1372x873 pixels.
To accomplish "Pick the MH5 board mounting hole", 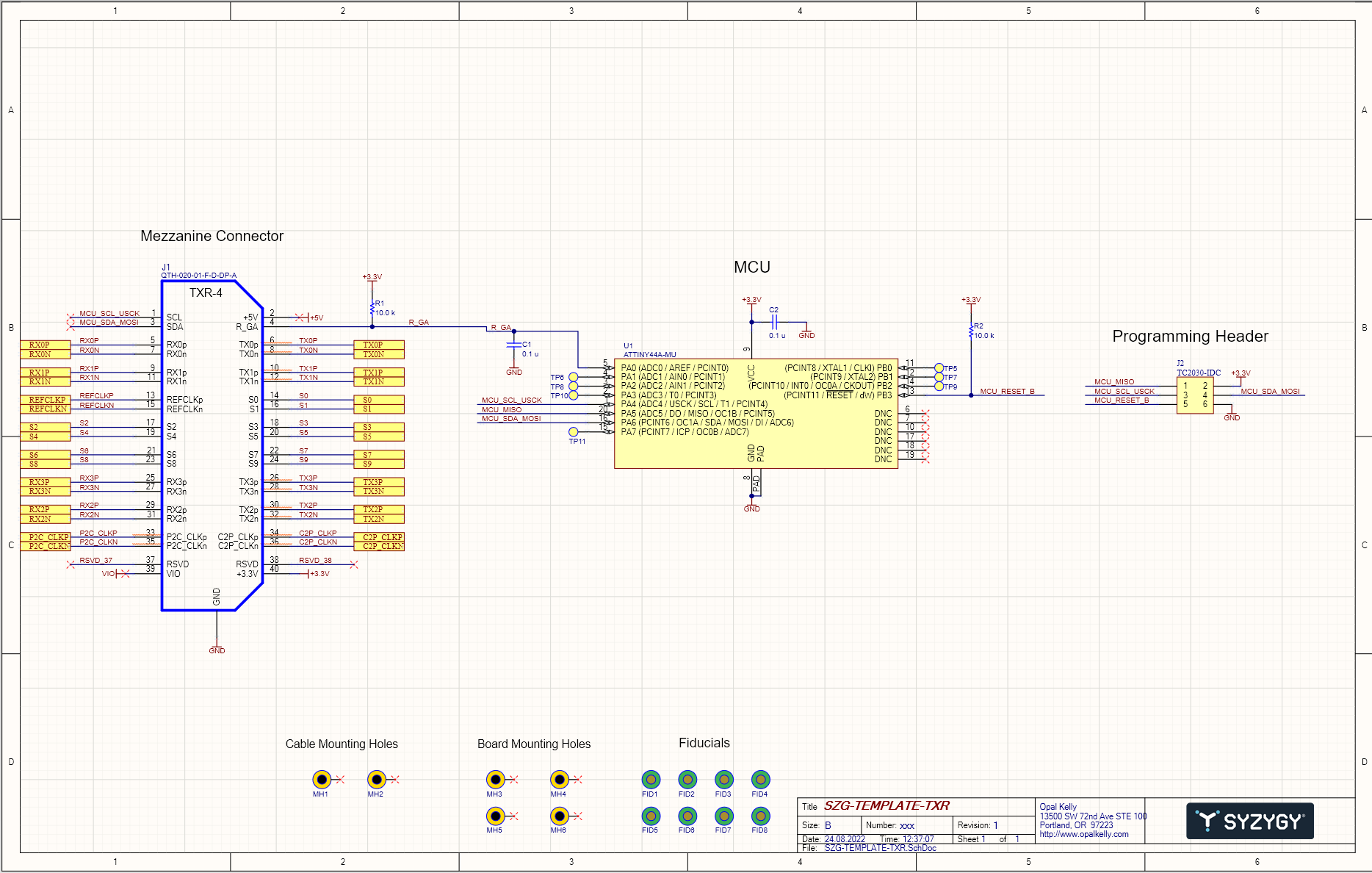I will click(495, 816).
